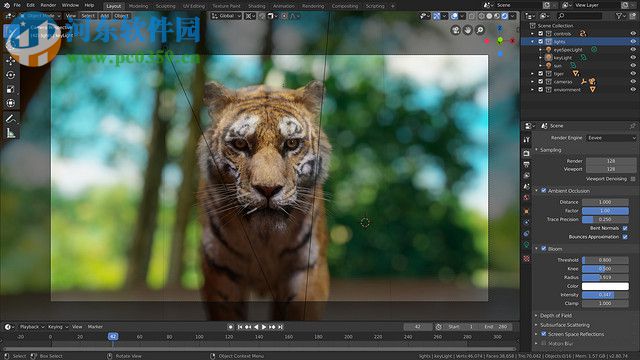Viewport: 640px width, 360px height.
Task: Open the File menu
Action: tap(17, 5)
